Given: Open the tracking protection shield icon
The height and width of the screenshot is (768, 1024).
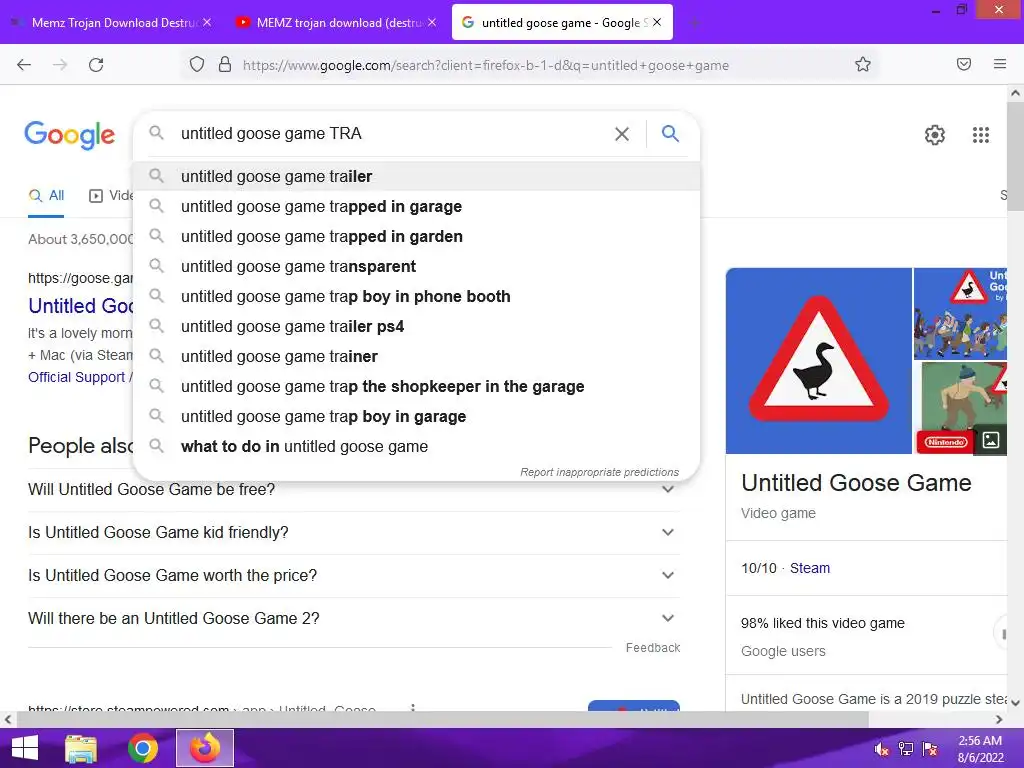Looking at the screenshot, I should [x=197, y=65].
